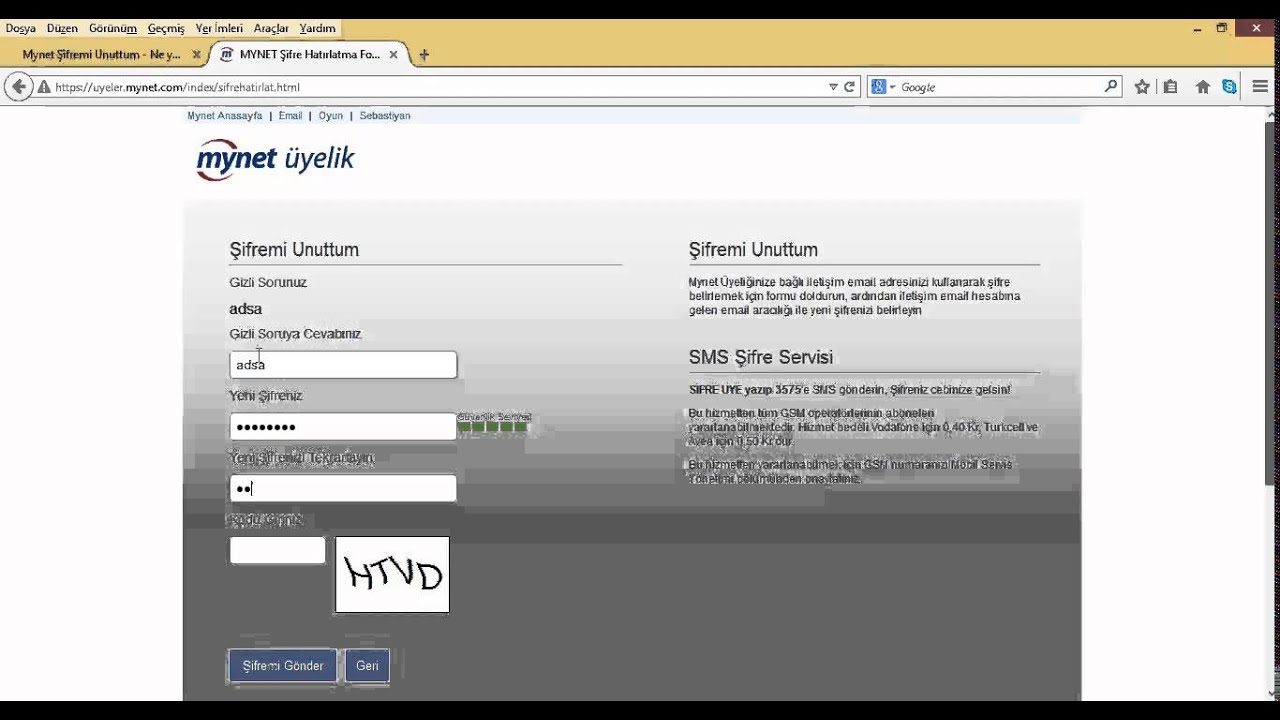Click the HTVD captcha image
Viewport: 1280px width, 720px height.
click(392, 574)
